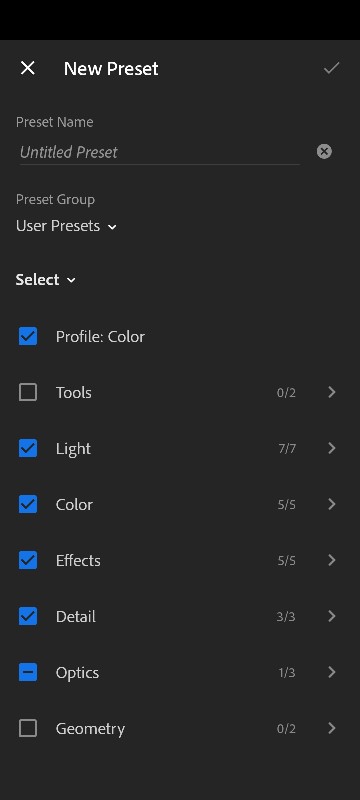Toggle the Color settings checkbox
The width and height of the screenshot is (360, 800).
[x=28, y=505]
